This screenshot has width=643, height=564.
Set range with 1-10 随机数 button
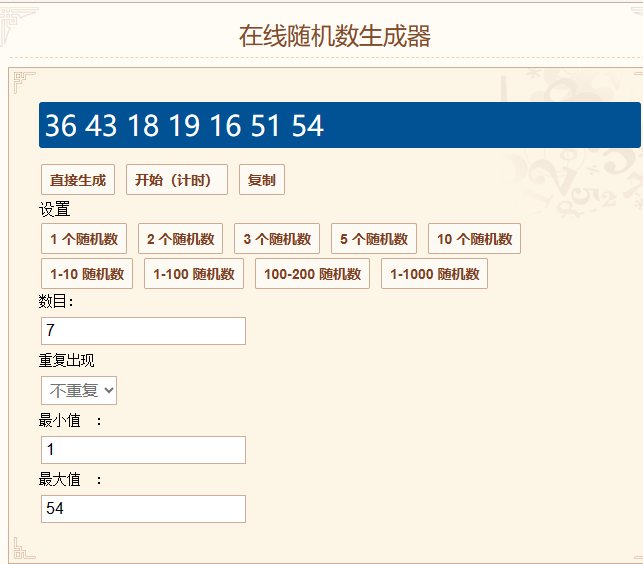tap(87, 274)
